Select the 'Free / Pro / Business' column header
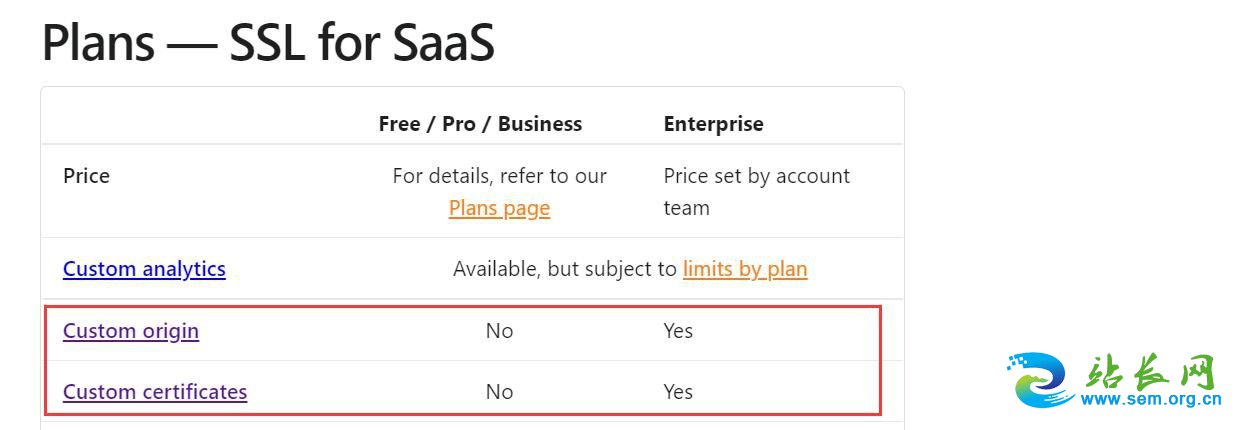 coord(480,124)
